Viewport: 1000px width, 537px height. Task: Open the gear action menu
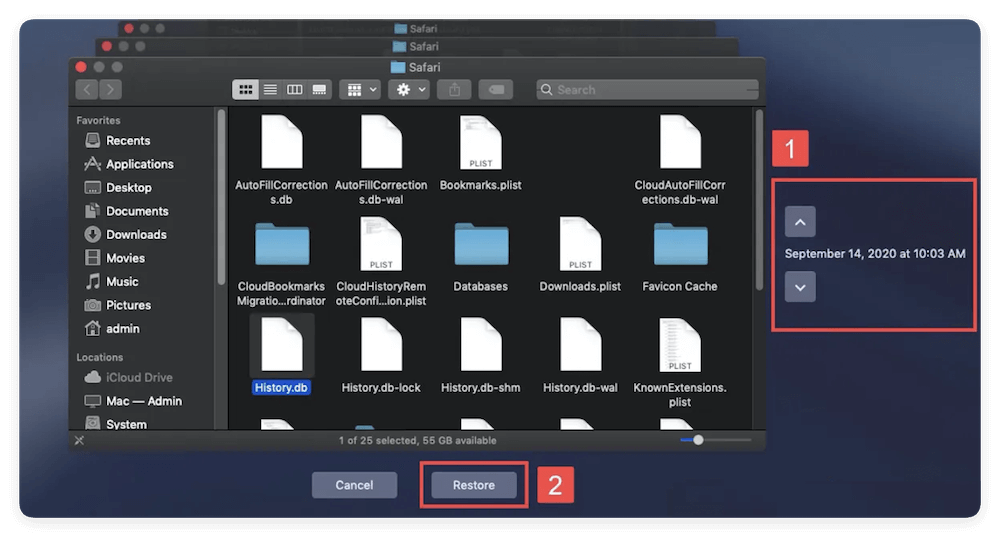[x=408, y=90]
